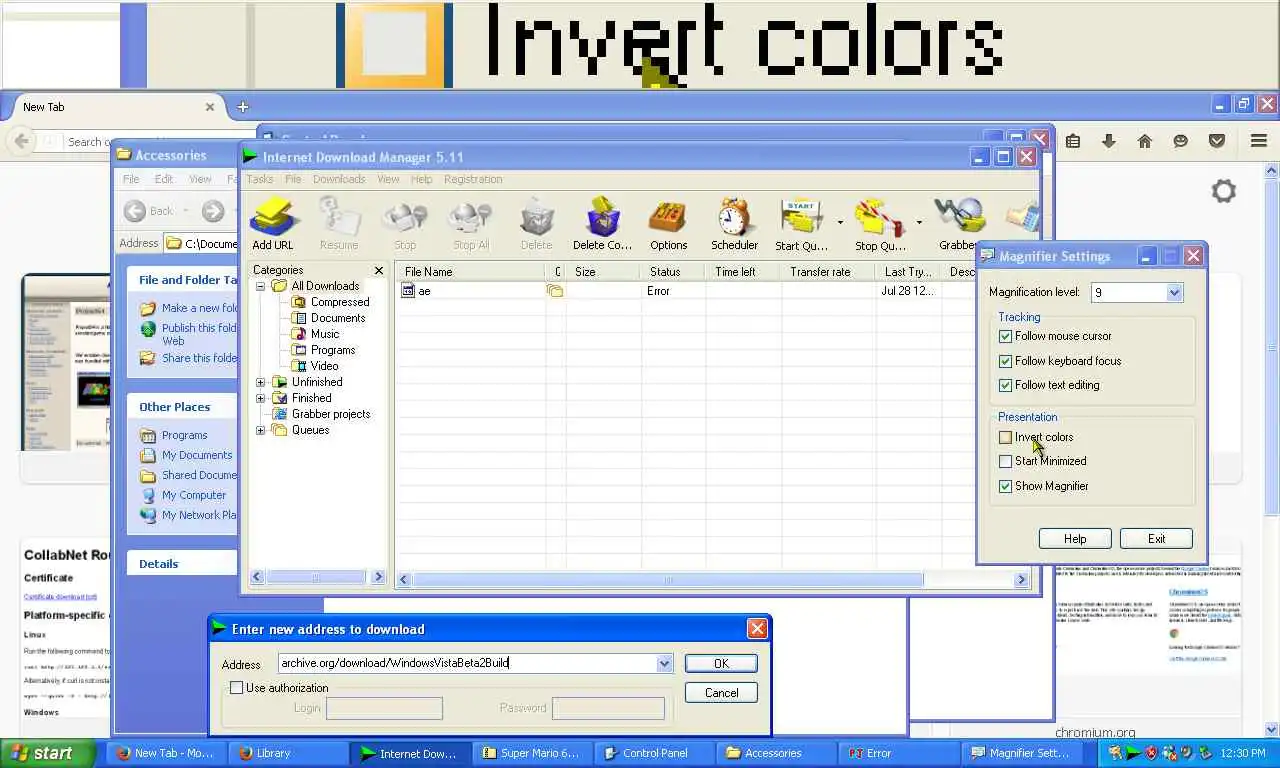
Task: Click the Forward arrow icon in Accessories window
Action: (213, 211)
